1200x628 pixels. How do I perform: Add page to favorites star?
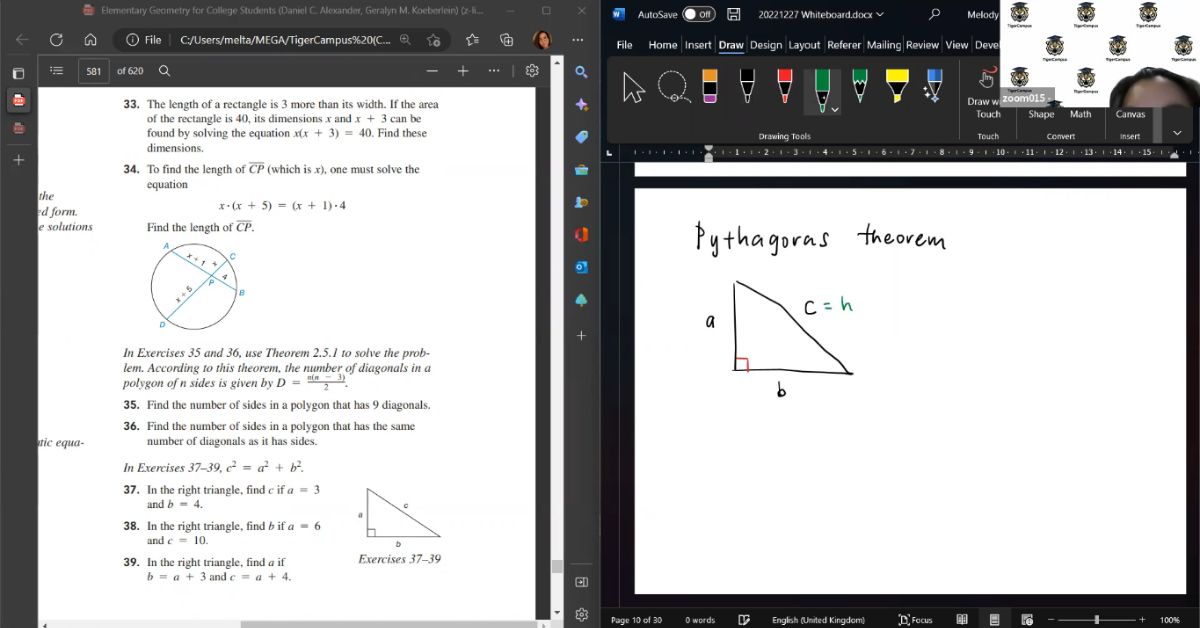point(434,40)
